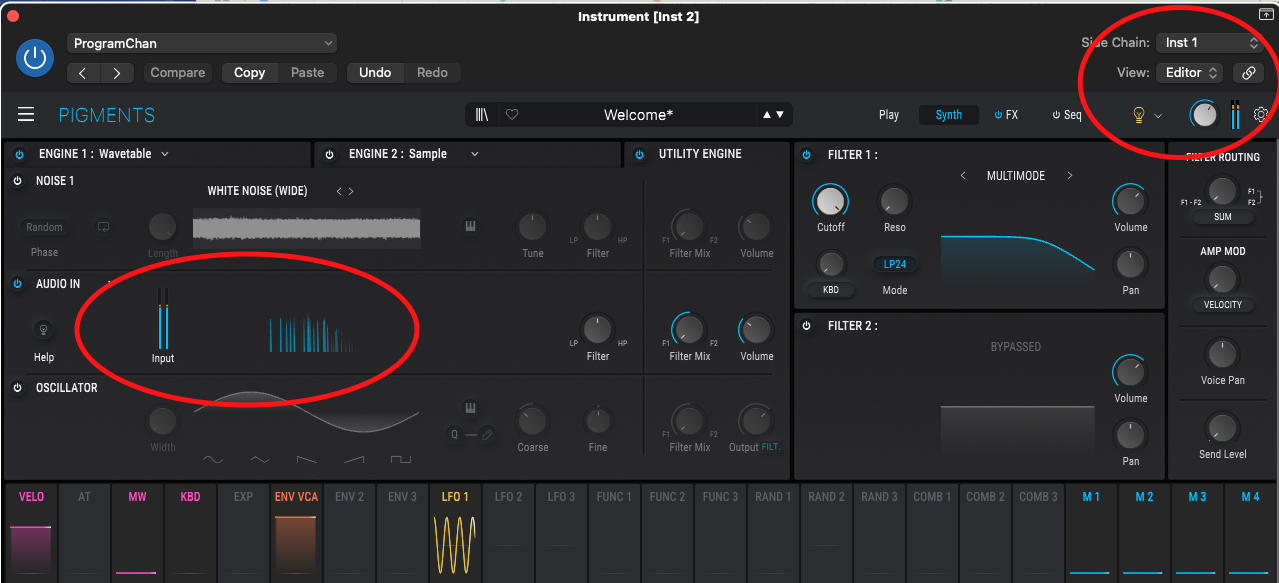Select the triangle waveform shape icon

[260, 460]
